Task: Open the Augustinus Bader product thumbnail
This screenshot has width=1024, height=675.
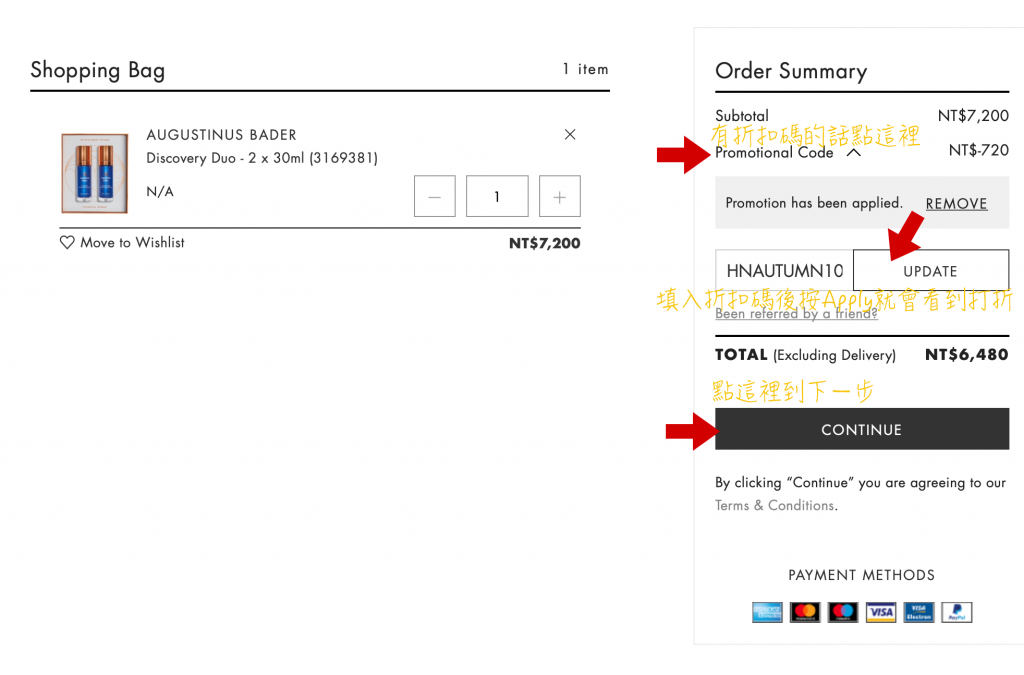Action: click(x=94, y=173)
